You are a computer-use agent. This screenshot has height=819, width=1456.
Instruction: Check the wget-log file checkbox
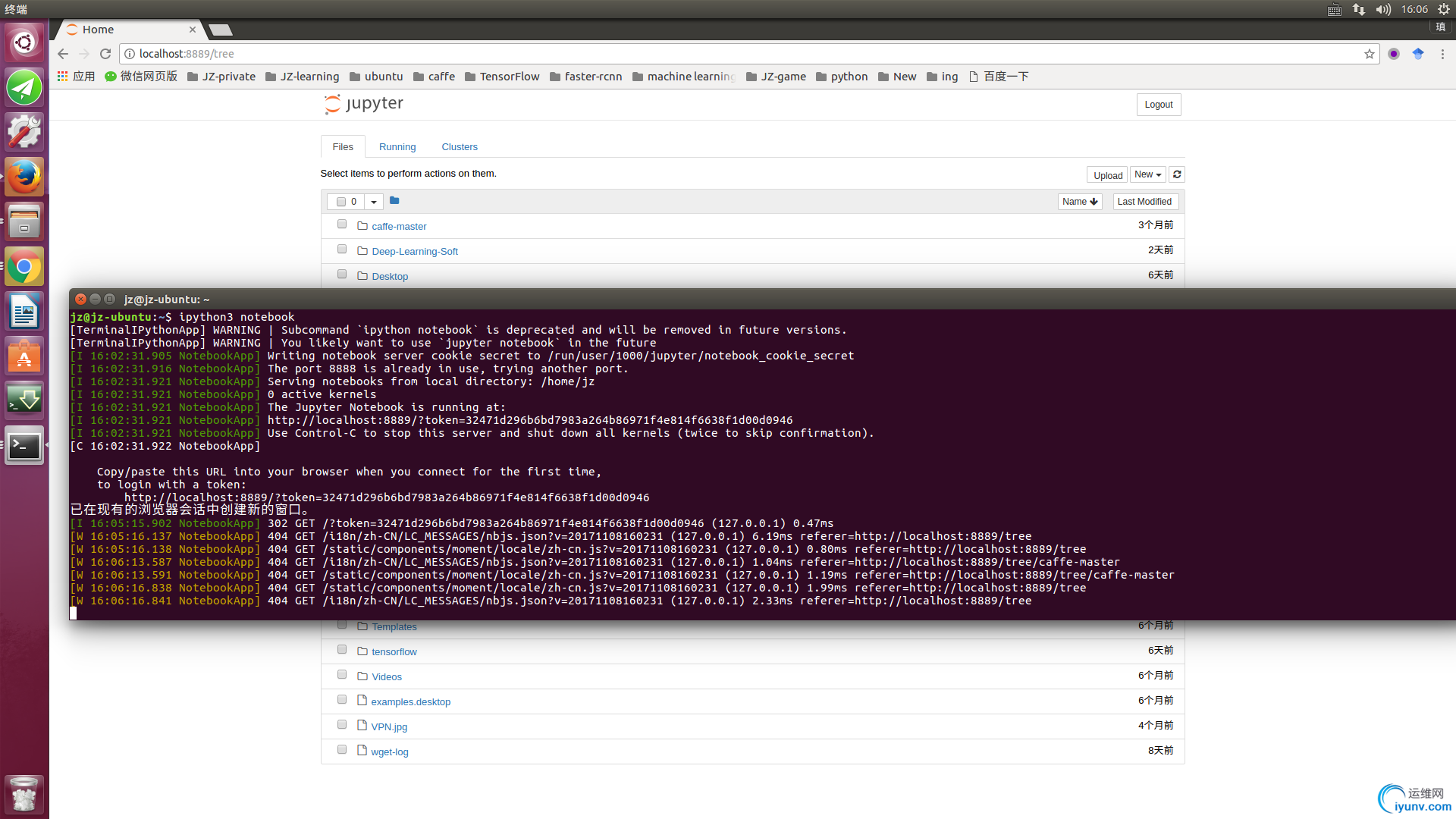[342, 750]
